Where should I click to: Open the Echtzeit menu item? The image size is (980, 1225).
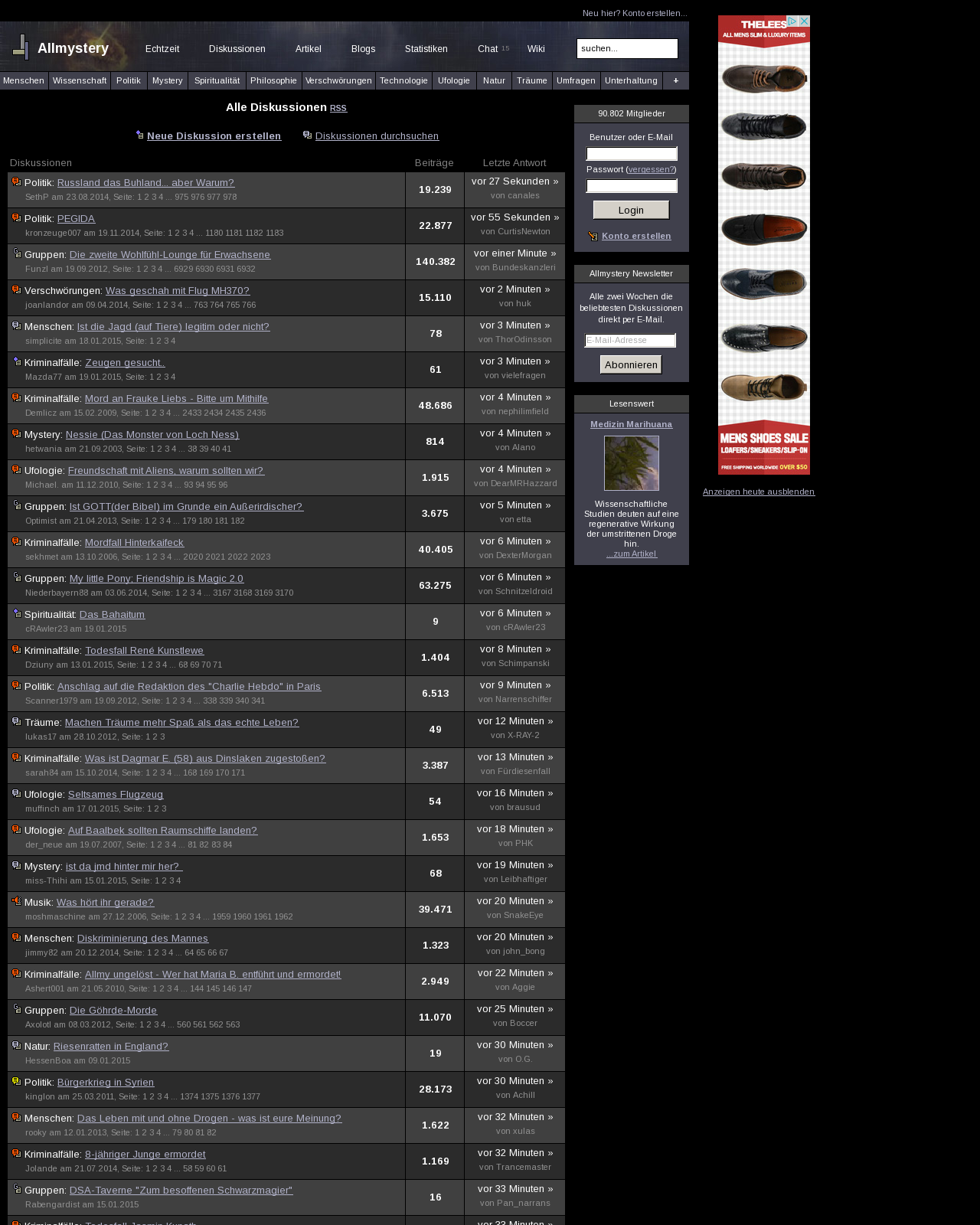(x=162, y=48)
